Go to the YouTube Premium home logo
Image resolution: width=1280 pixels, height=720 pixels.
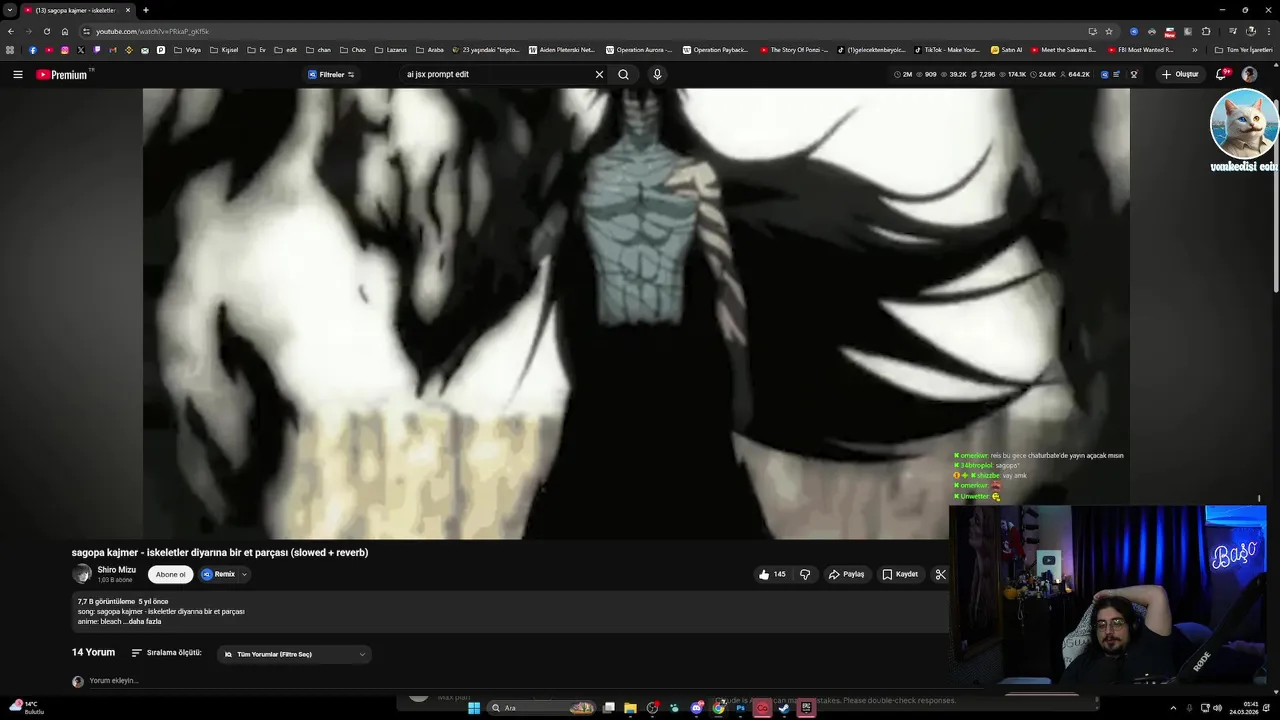[x=62, y=74]
